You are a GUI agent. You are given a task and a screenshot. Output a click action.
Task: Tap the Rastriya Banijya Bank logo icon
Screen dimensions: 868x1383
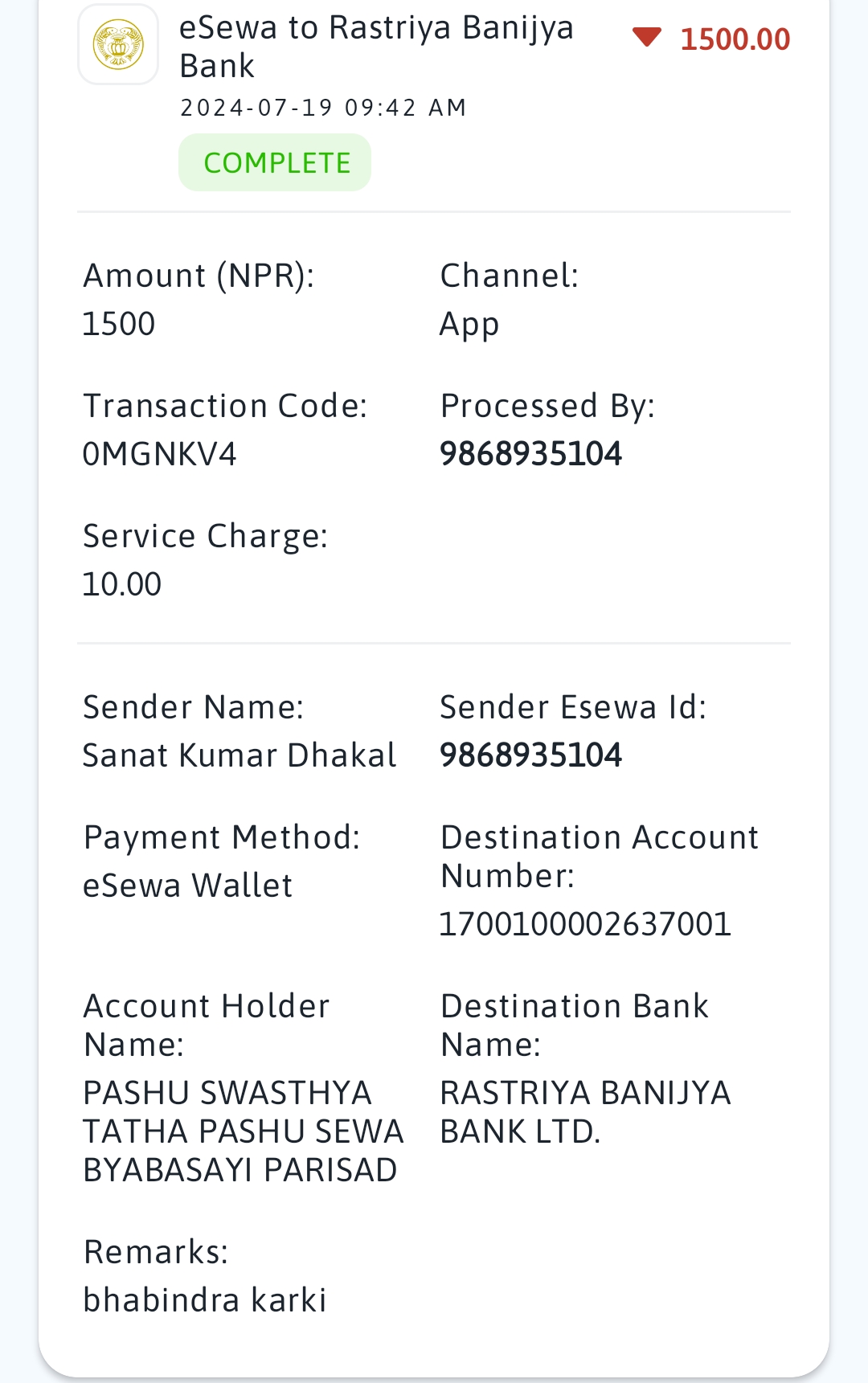[118, 44]
